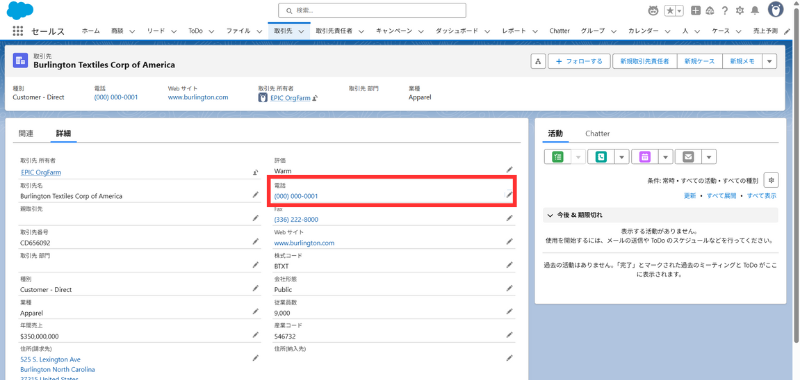Screen dimensions: 800x380
Task: Click in the 検索 search field
Action: [x=372, y=10]
